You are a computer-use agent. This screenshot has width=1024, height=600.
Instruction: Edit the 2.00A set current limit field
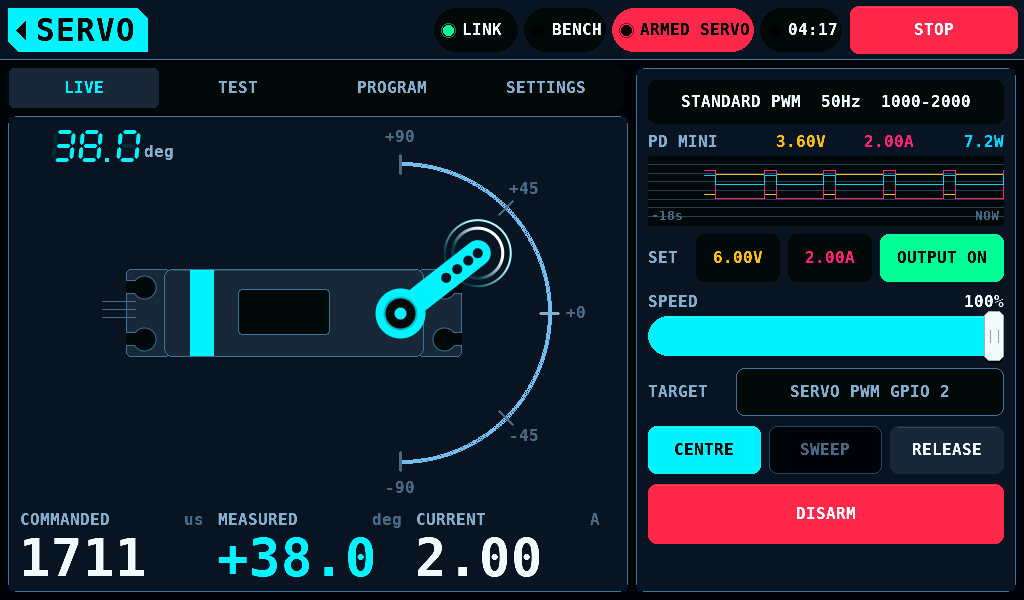point(829,258)
